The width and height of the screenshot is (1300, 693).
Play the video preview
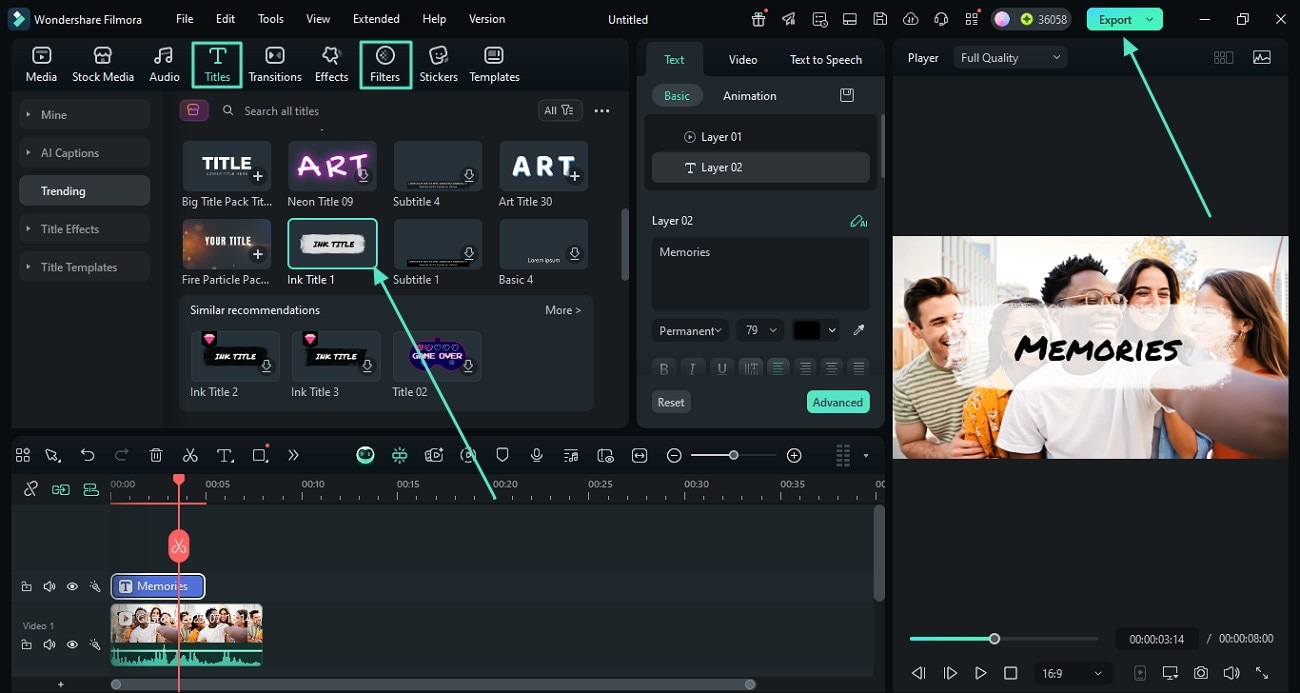981,673
